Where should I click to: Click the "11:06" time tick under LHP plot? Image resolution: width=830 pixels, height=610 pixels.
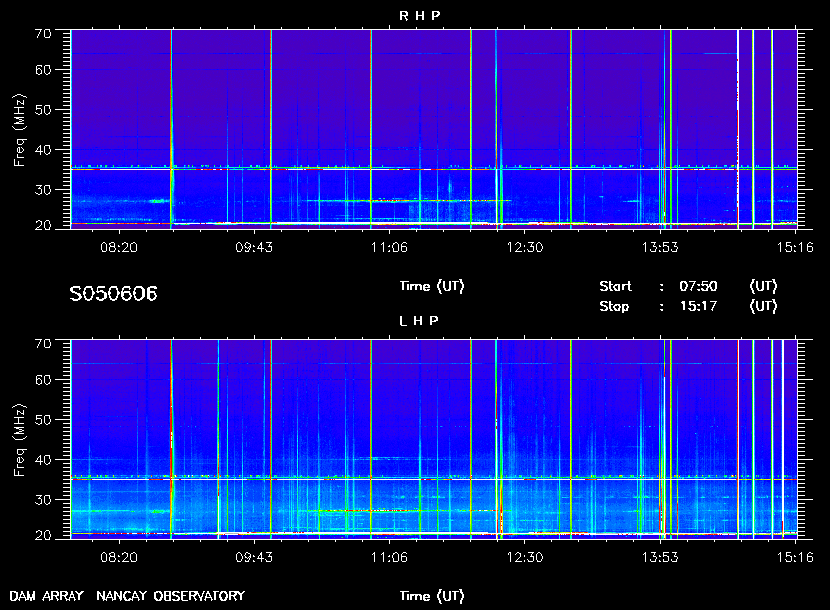(x=389, y=558)
